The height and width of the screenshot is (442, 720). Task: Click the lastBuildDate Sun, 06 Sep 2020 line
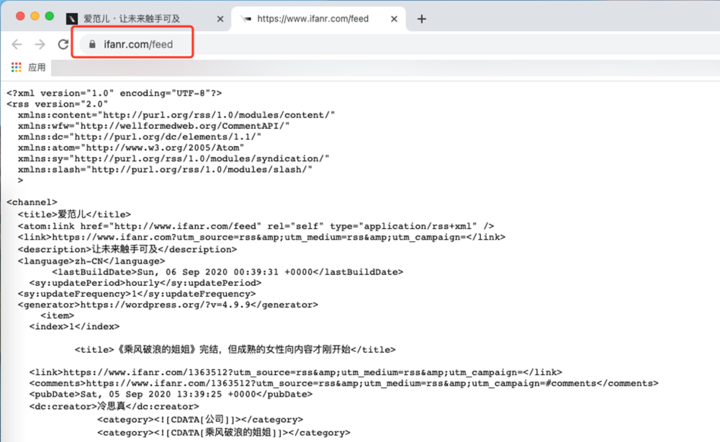(228, 272)
